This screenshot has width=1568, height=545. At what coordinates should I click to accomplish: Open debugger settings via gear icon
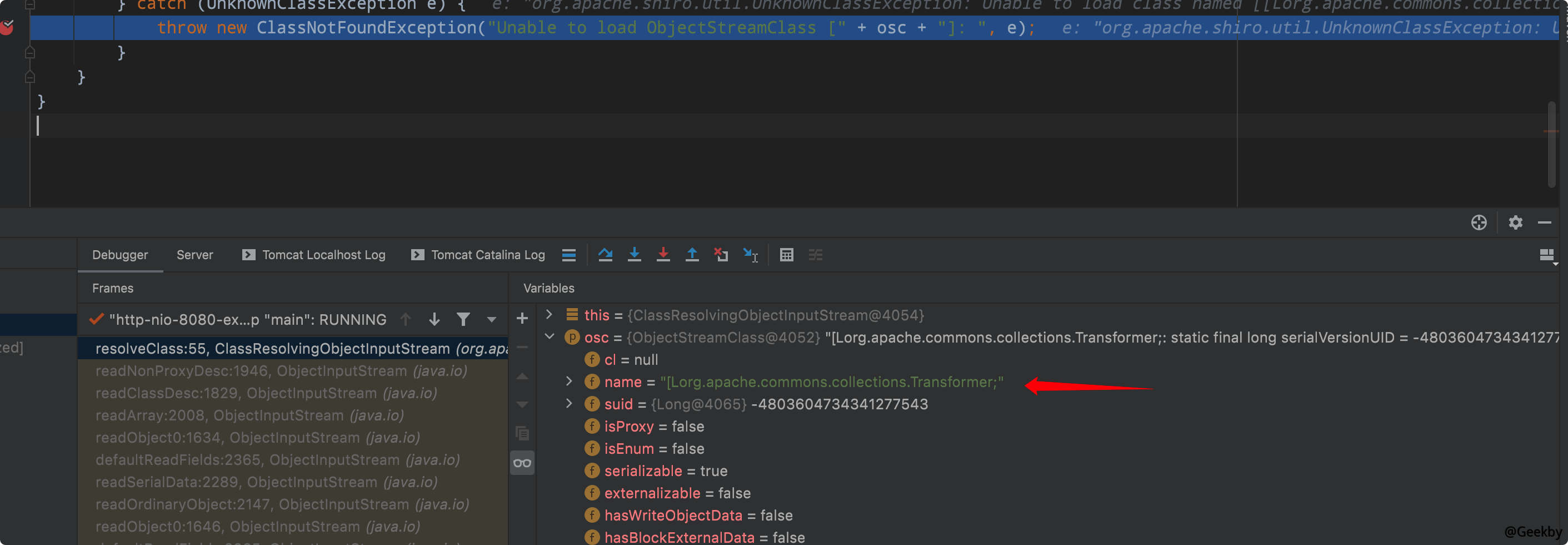[1516, 222]
